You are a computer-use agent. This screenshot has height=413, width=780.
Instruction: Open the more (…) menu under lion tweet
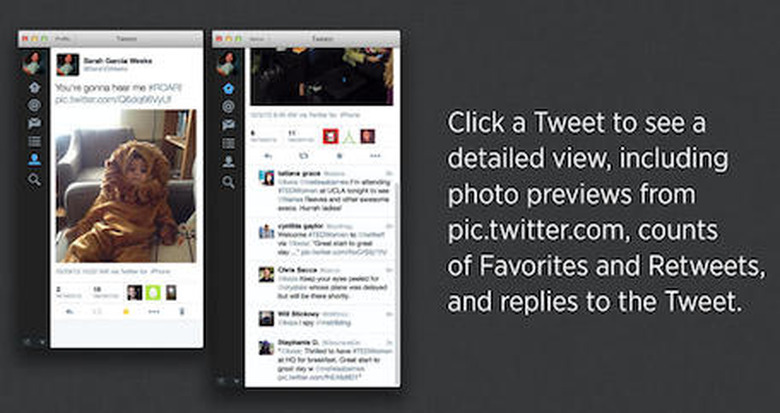click(x=154, y=312)
